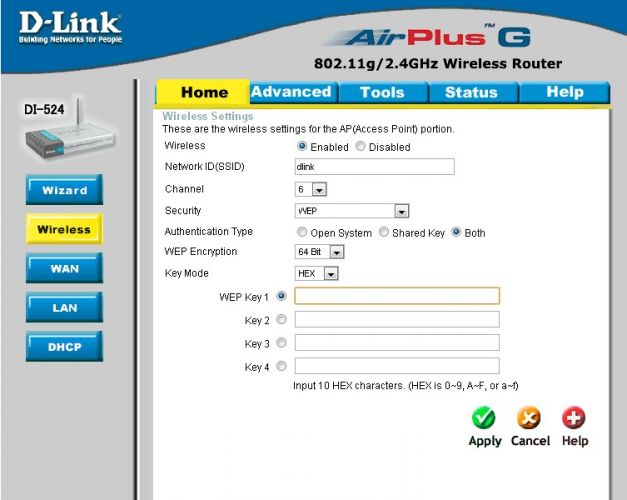
Task: Click the Wireless sidebar button
Action: [64, 229]
